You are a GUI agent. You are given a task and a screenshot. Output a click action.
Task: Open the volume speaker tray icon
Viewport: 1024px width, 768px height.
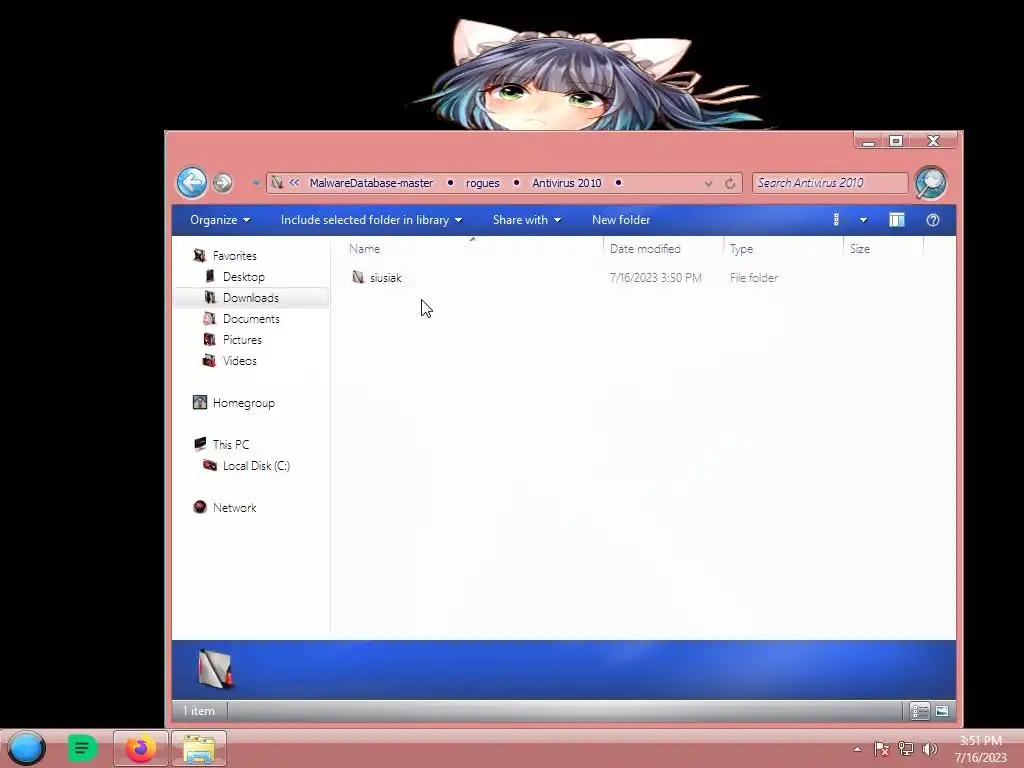pyautogui.click(x=929, y=749)
